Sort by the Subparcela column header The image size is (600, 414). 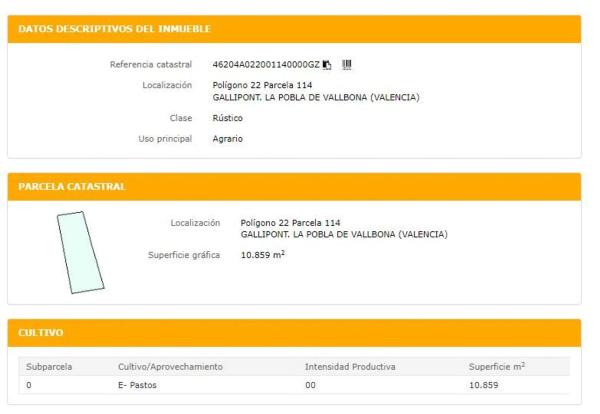tap(49, 367)
